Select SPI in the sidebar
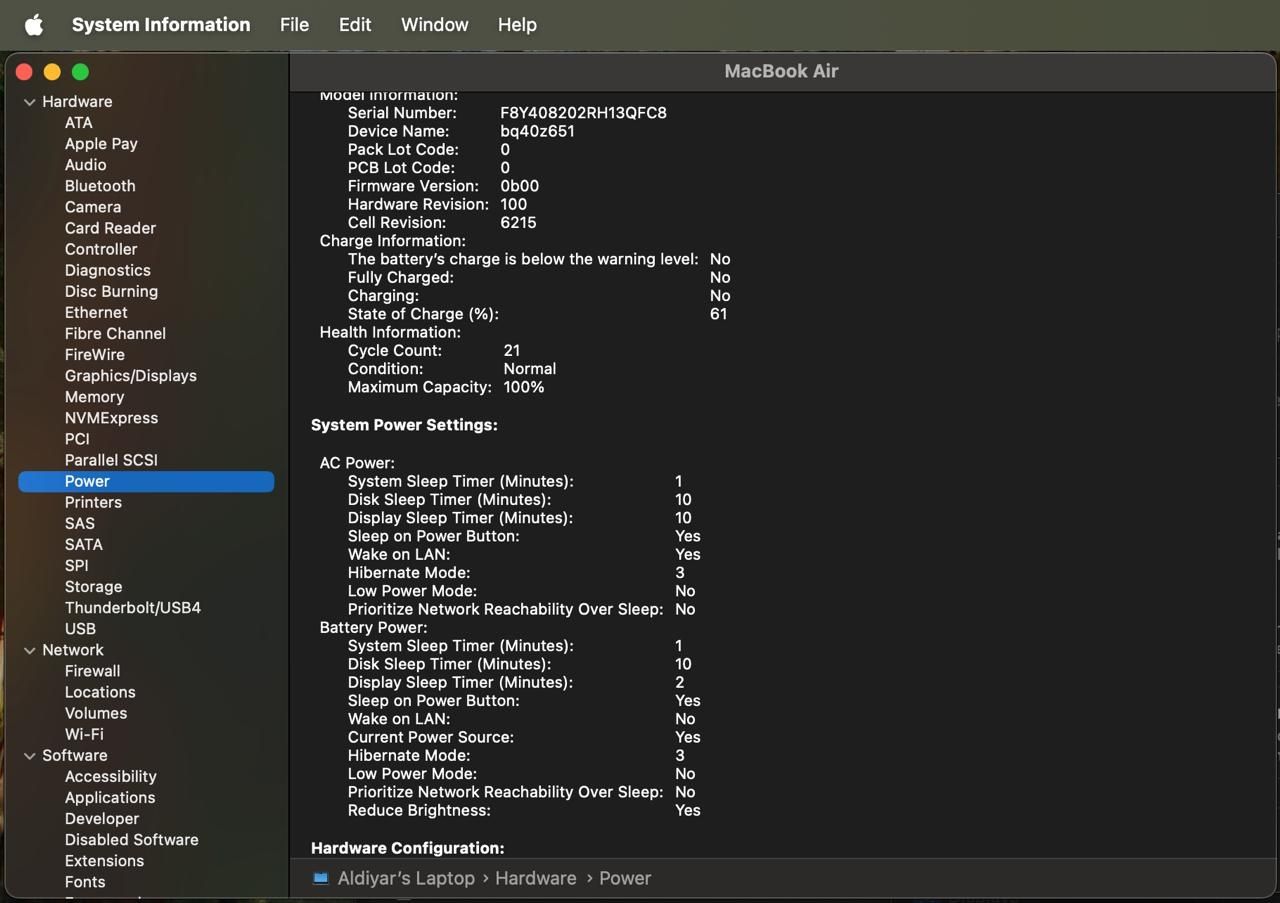 [x=77, y=565]
